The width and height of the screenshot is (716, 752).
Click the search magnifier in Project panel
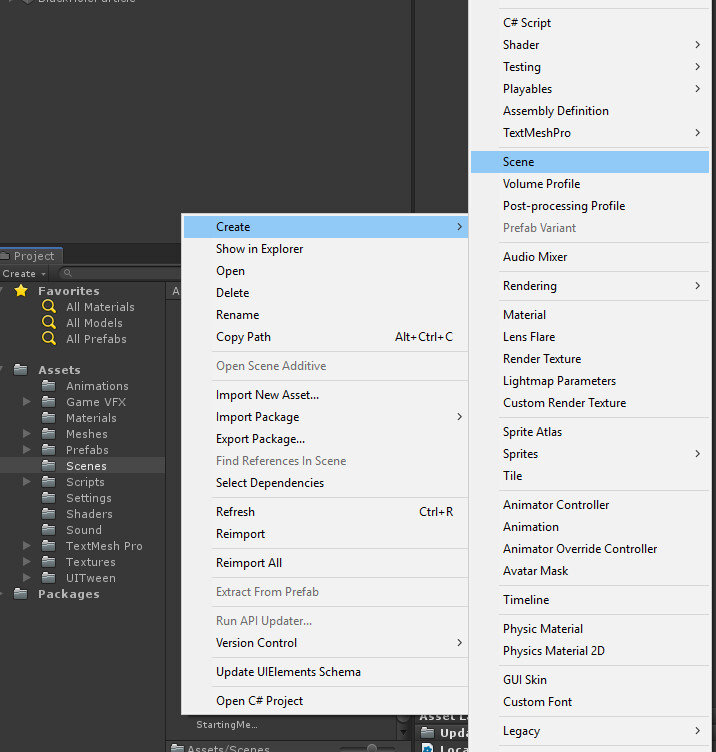68,273
